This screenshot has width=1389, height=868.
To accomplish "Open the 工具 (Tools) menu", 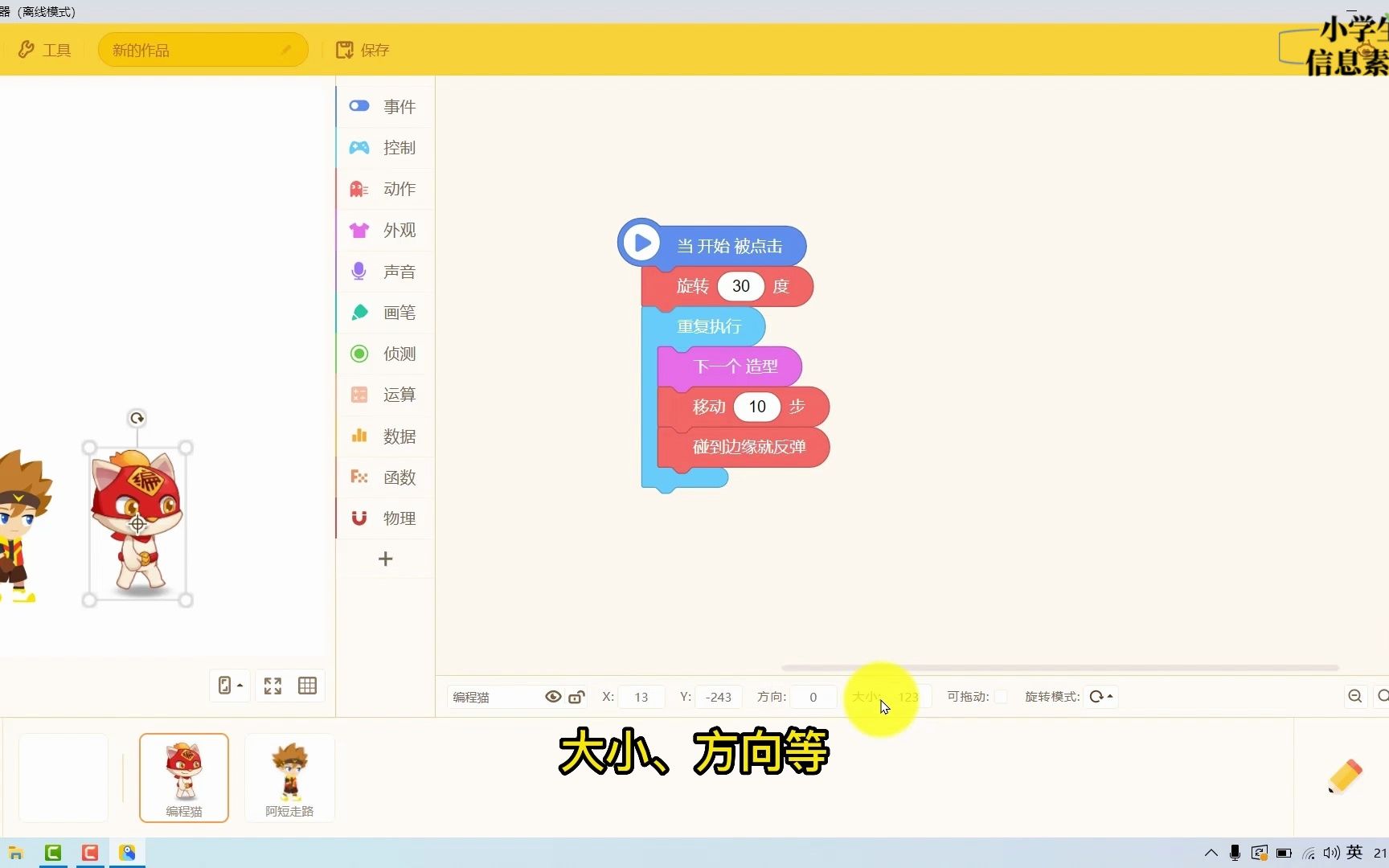I will point(44,49).
